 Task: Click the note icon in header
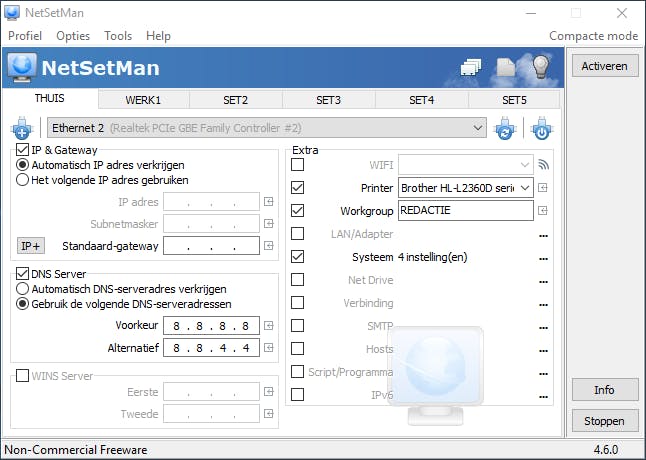[x=506, y=68]
